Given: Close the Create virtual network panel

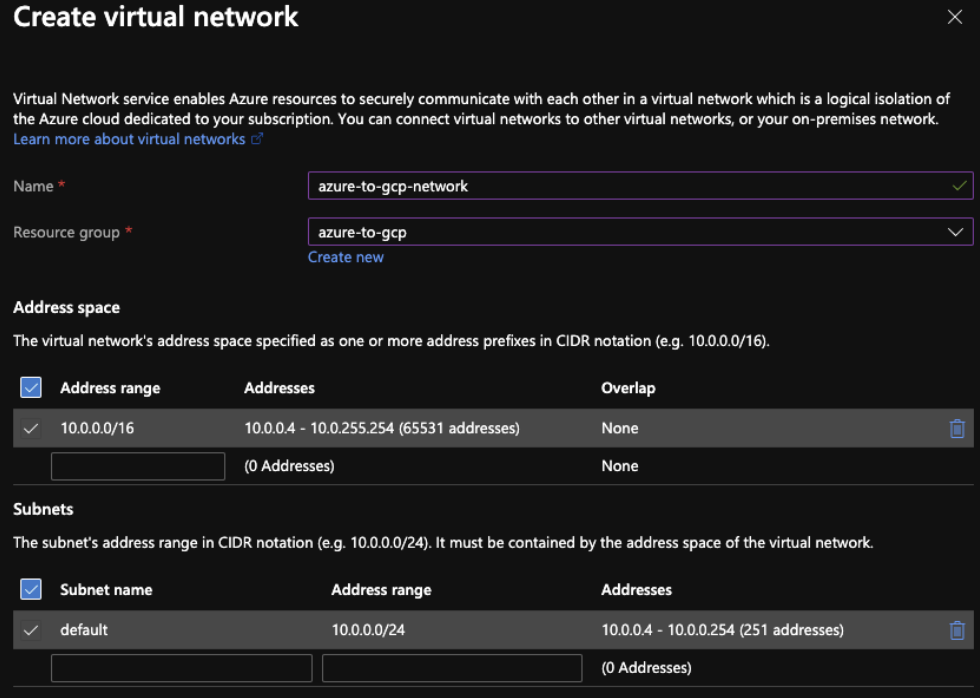Looking at the screenshot, I should click(x=954, y=17).
